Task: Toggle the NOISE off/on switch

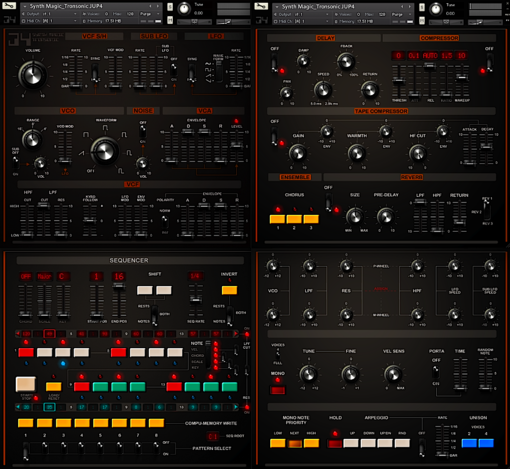Action: [x=142, y=132]
